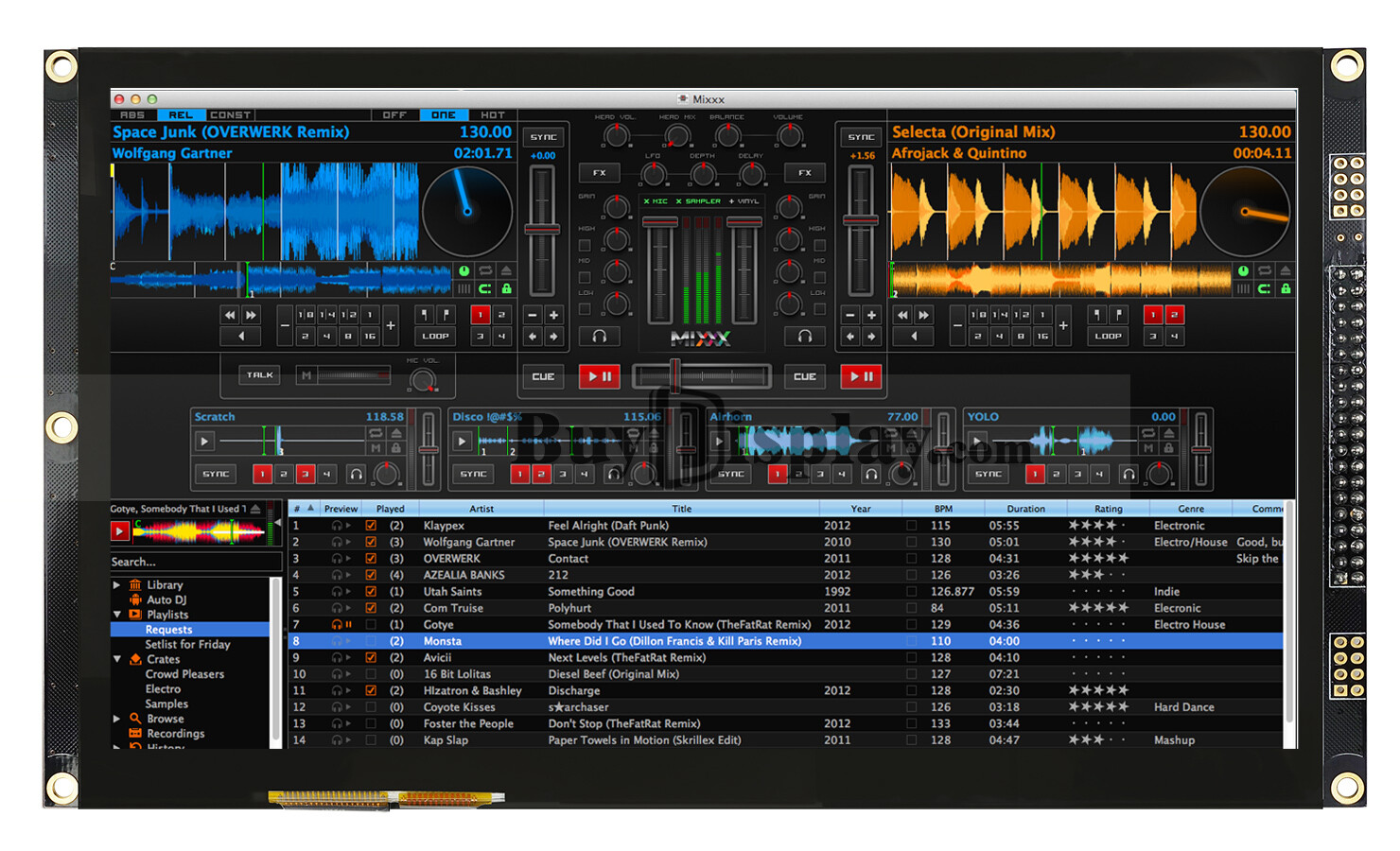Select HOT vinyl cueing mode
This screenshot has width=1400, height=851.
[493, 115]
